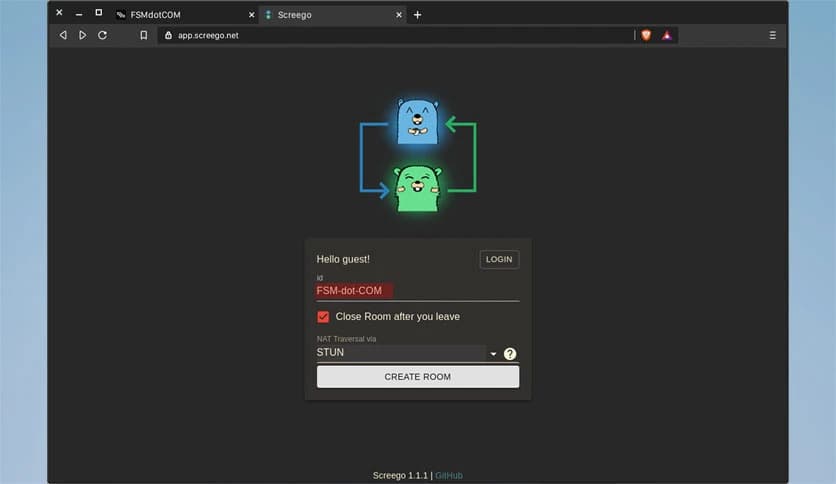Click the Hello guest! text
The image size is (836, 484).
[x=343, y=259]
